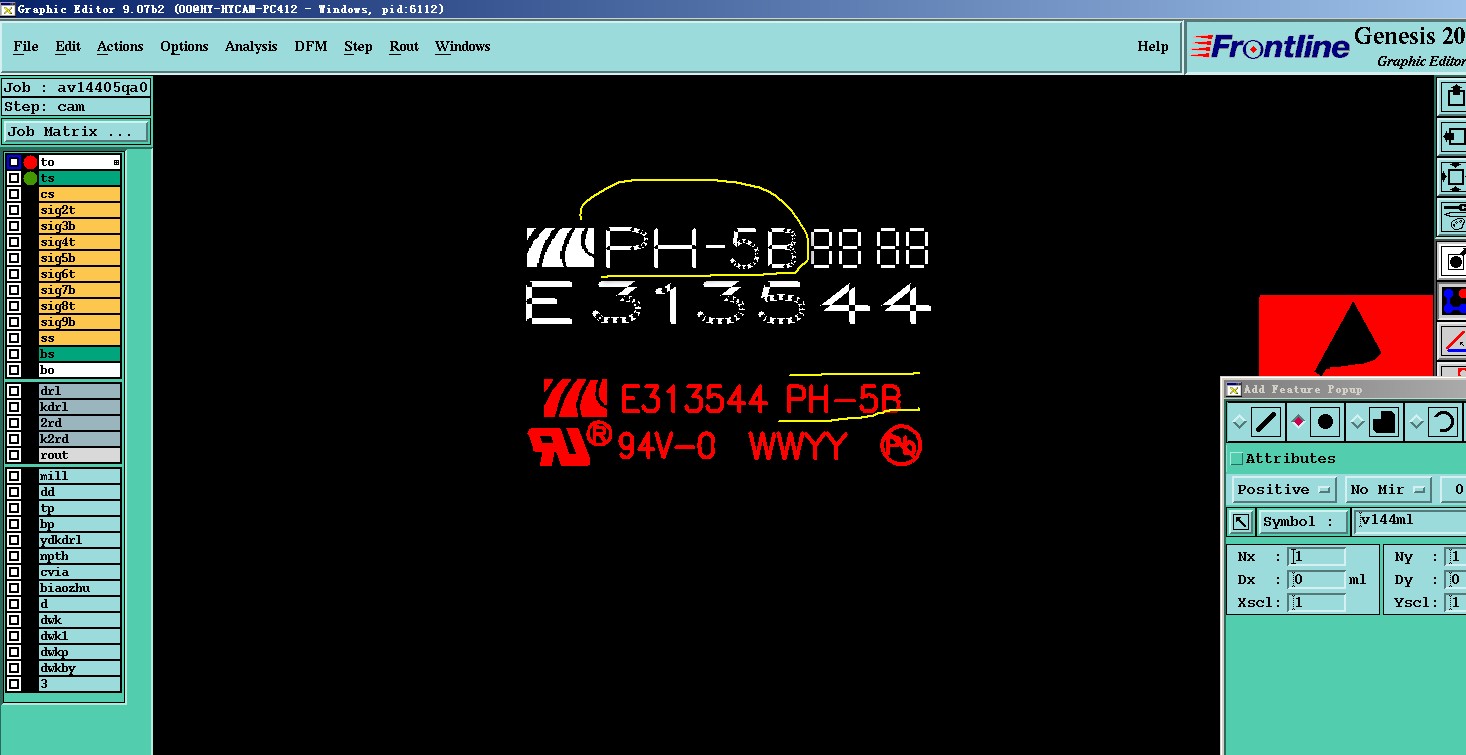Select the add arc feature icon
The height and width of the screenshot is (755, 1466).
pyautogui.click(x=1443, y=422)
